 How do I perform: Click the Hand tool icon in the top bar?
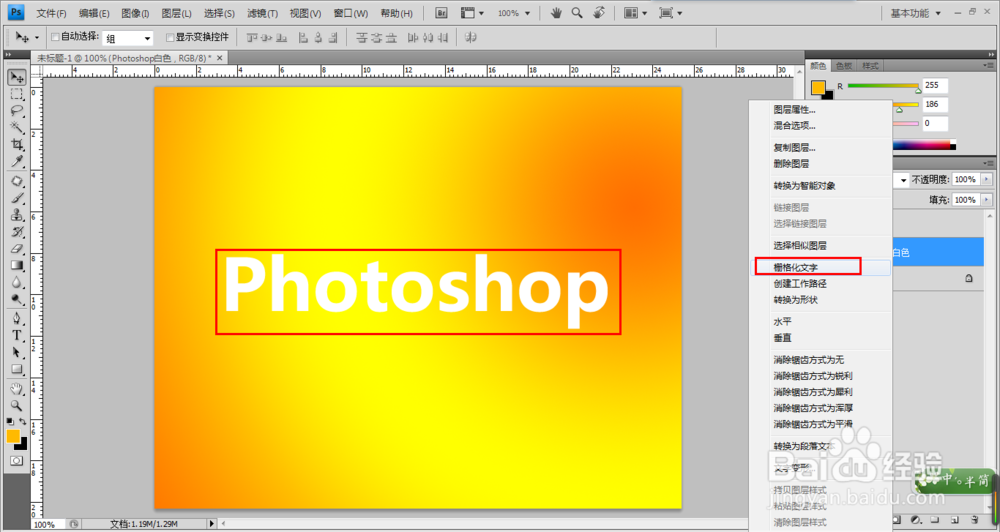556,13
